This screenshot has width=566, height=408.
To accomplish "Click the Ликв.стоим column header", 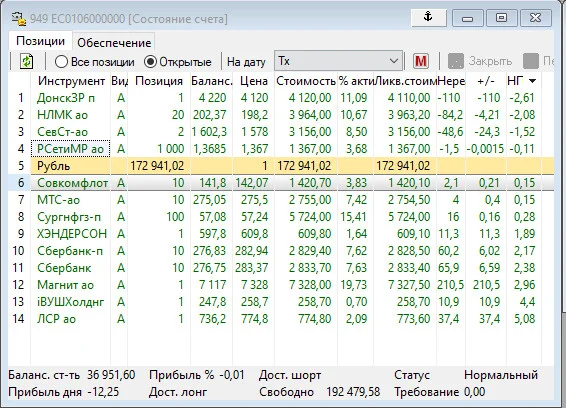I will pyautogui.click(x=405, y=81).
